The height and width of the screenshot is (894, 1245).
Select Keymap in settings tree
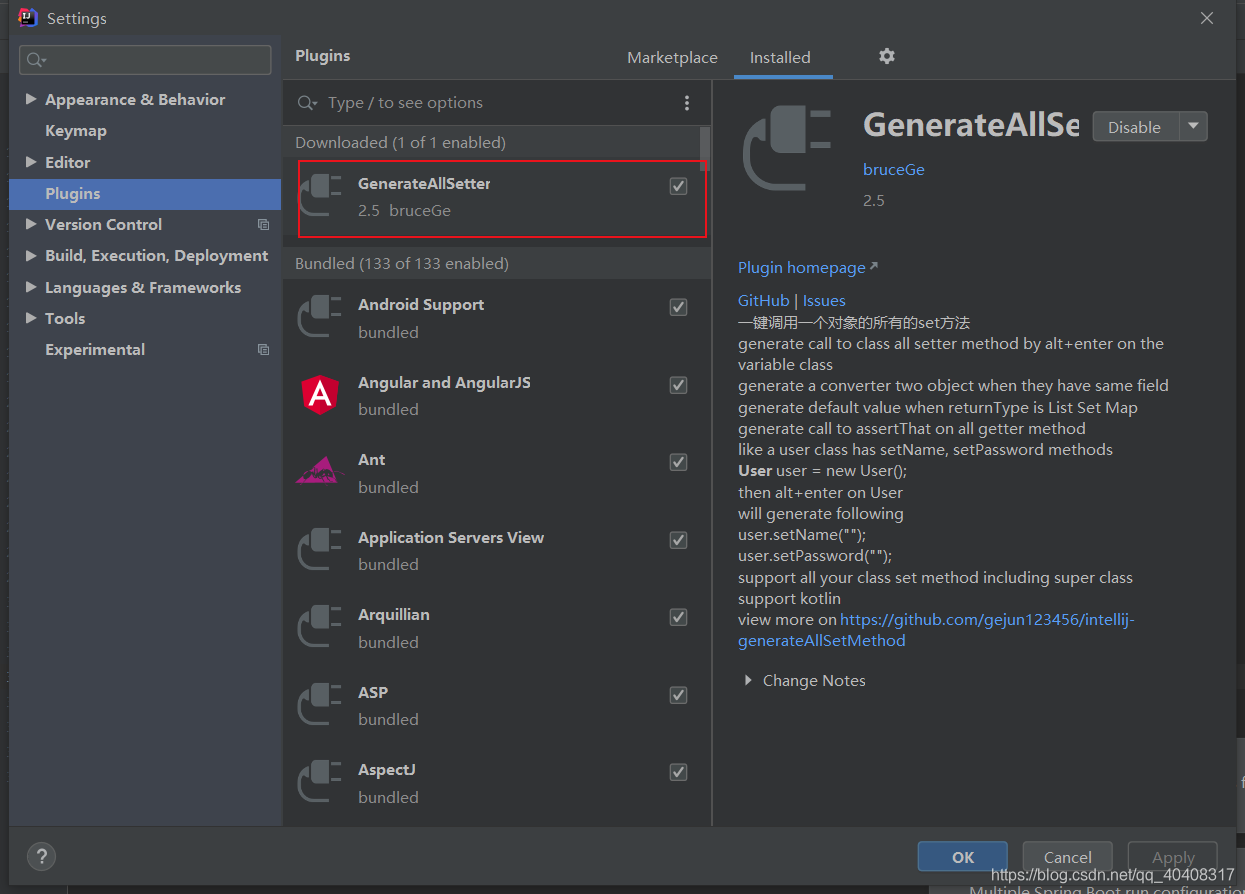(76, 131)
